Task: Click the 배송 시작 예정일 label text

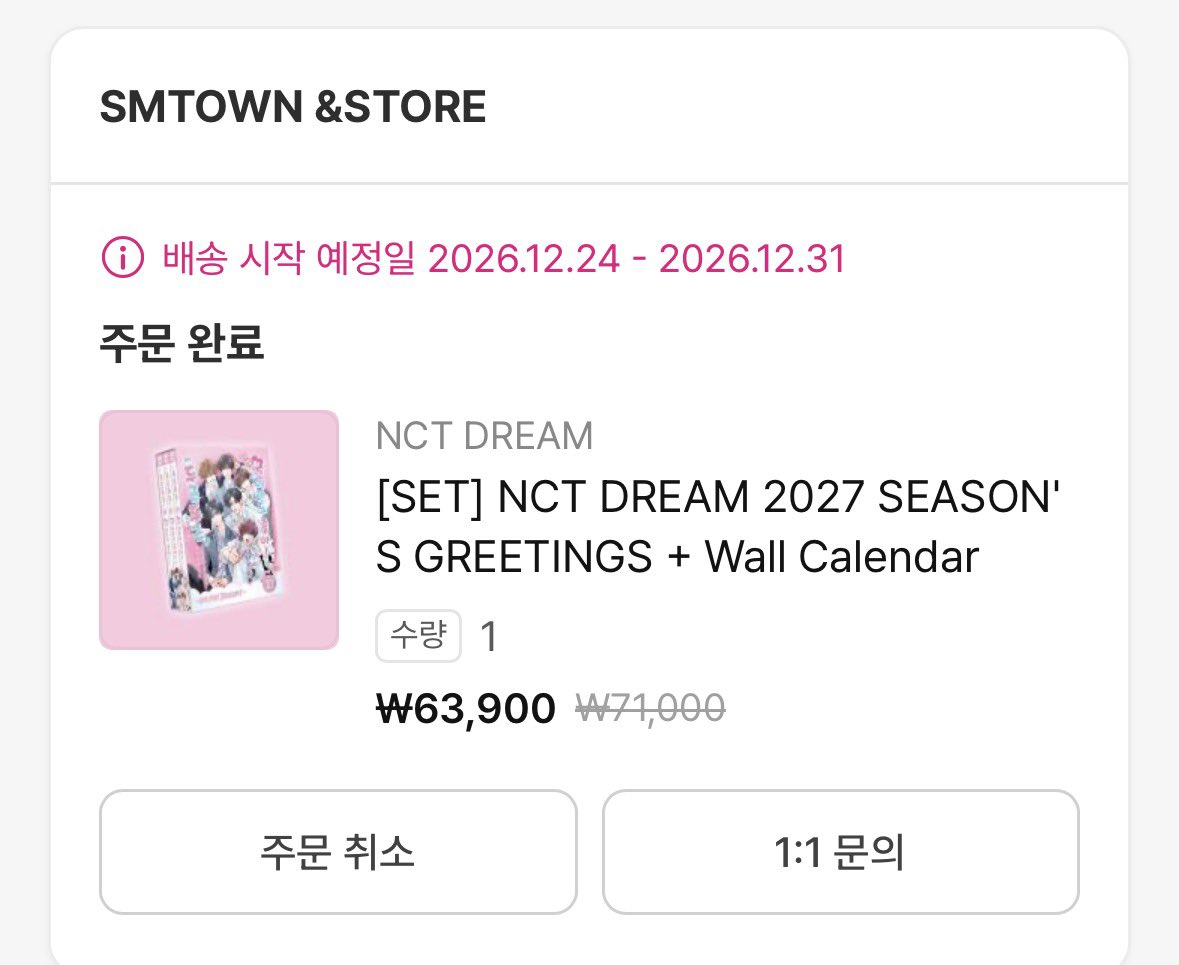Action: tap(289, 258)
